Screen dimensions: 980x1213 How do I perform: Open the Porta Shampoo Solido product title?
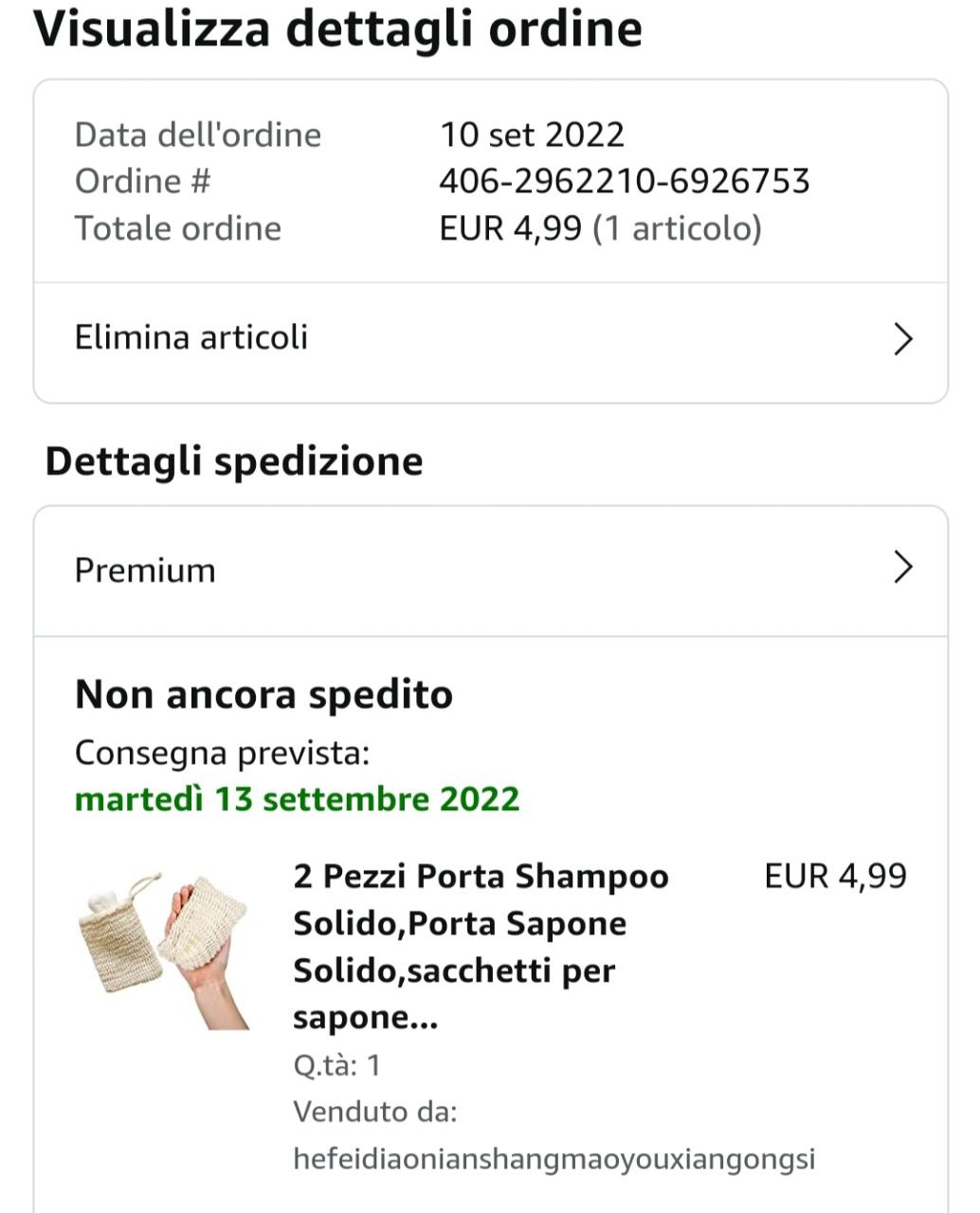480,946
